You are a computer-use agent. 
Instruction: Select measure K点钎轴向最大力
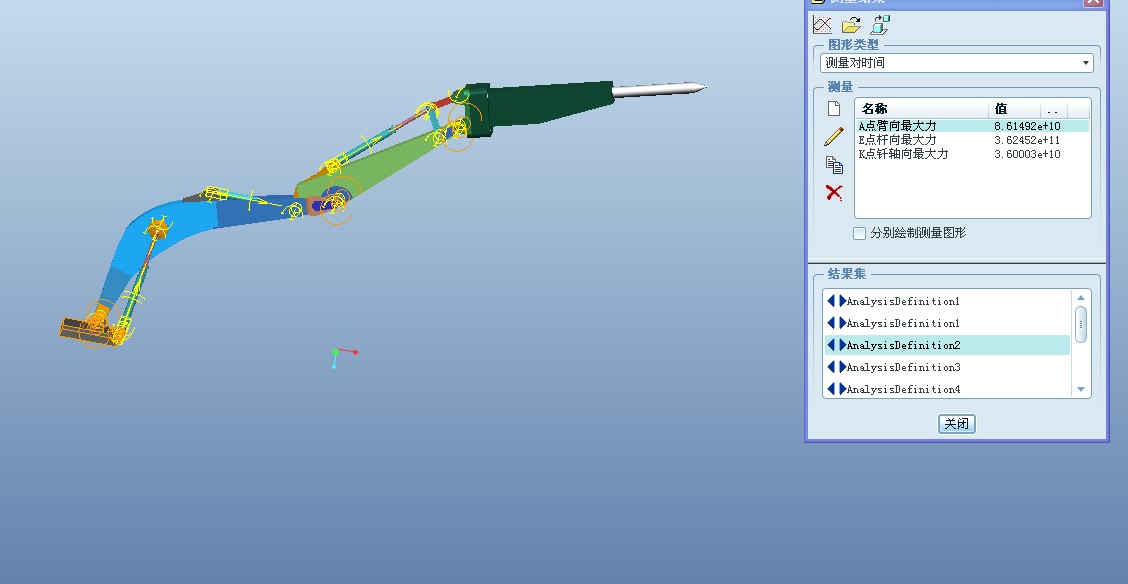[x=903, y=154]
